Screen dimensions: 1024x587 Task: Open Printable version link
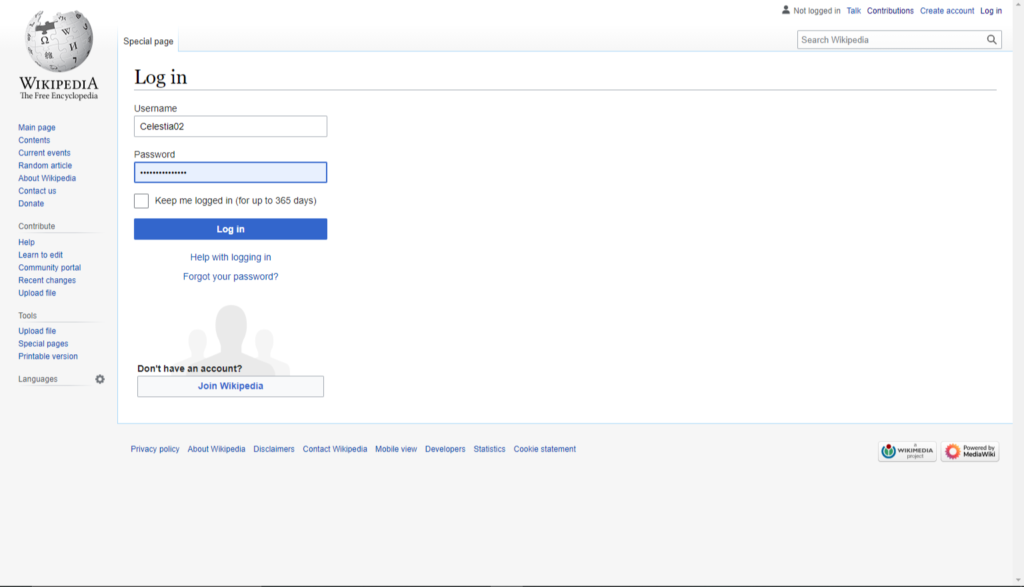click(48, 357)
